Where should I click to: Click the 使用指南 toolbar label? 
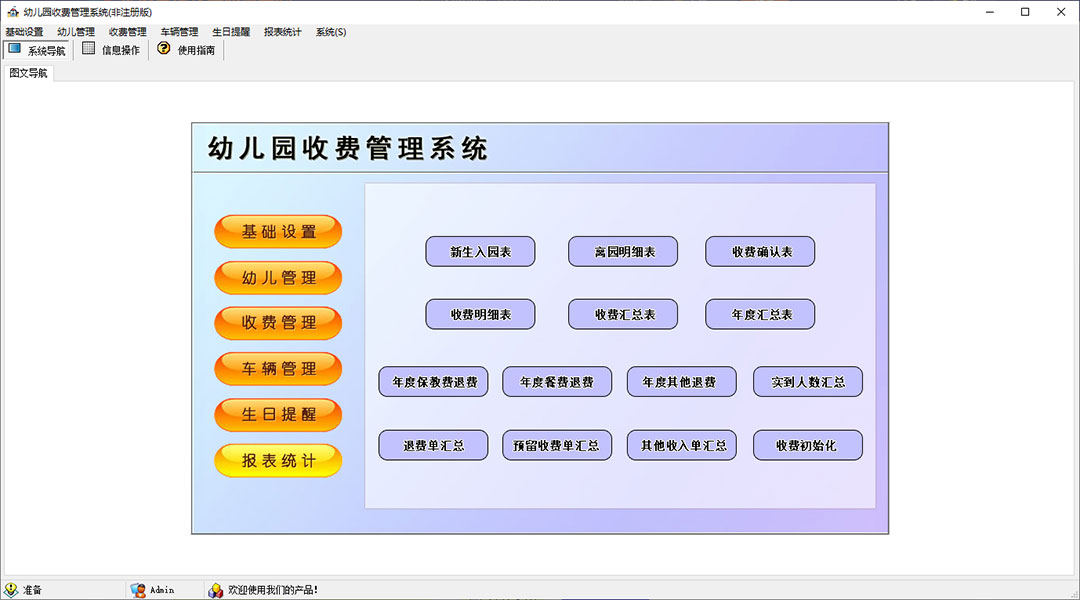click(196, 50)
